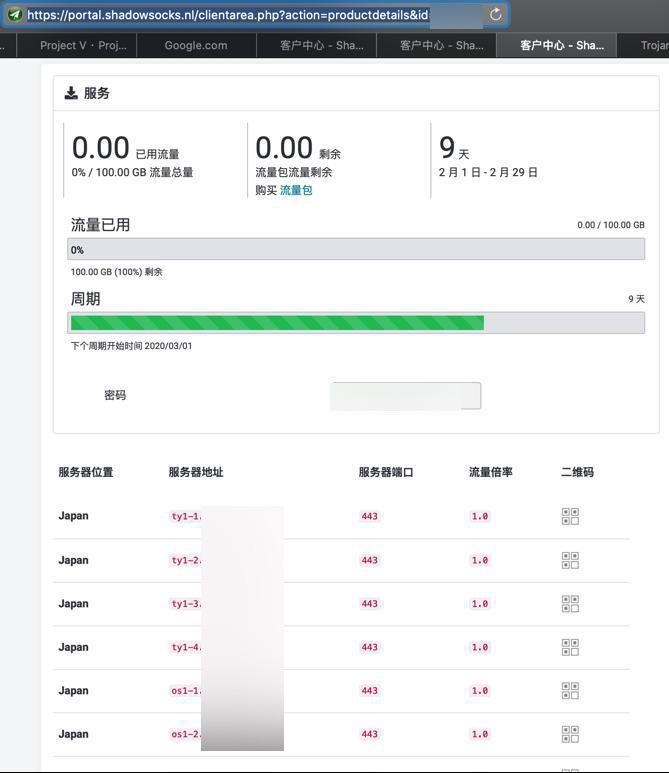Click the reload icon in address bar

pyautogui.click(x=495, y=14)
